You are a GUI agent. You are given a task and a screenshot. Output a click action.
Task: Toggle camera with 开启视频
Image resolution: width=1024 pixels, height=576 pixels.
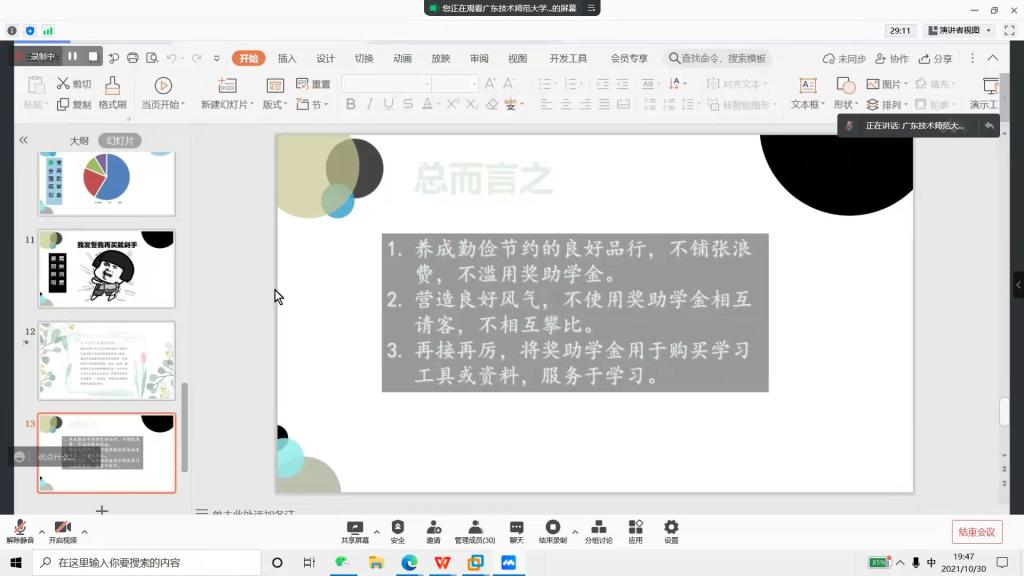pos(62,528)
